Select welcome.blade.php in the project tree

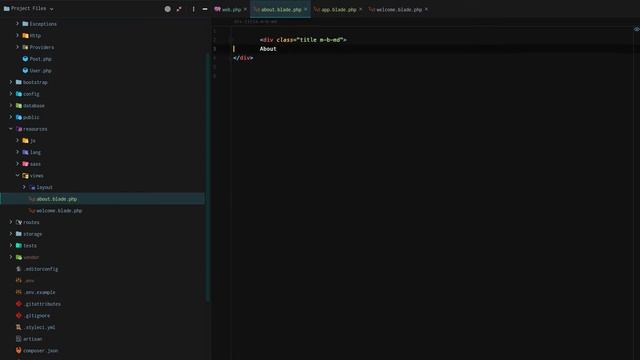point(103,211)
